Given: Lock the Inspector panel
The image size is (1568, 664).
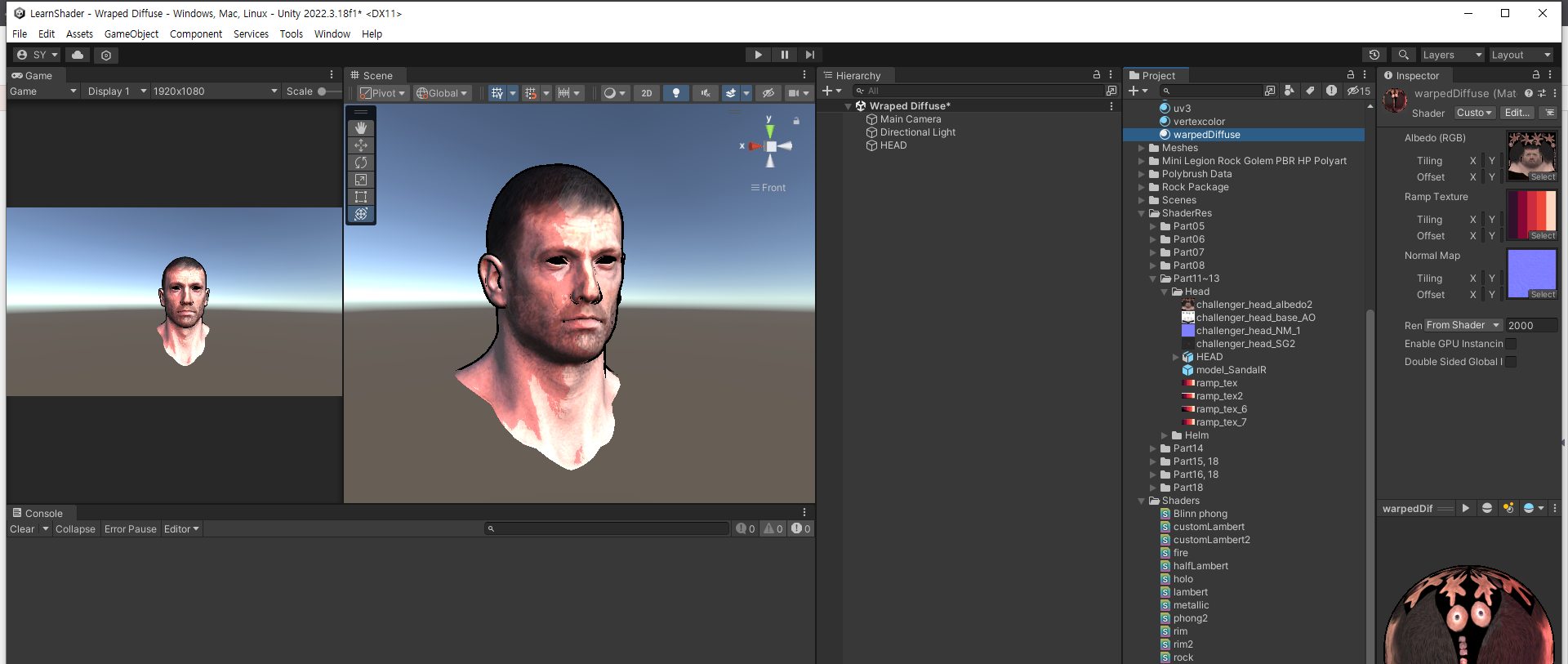Looking at the screenshot, I should click(1535, 74).
